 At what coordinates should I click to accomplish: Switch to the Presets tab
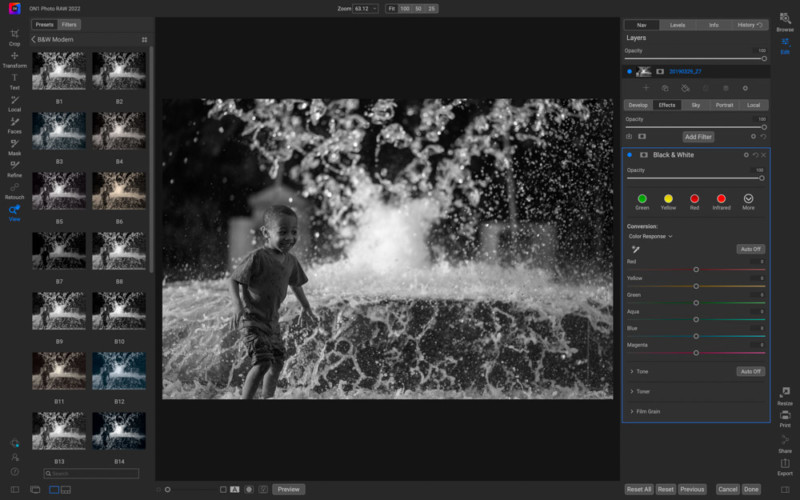44,24
